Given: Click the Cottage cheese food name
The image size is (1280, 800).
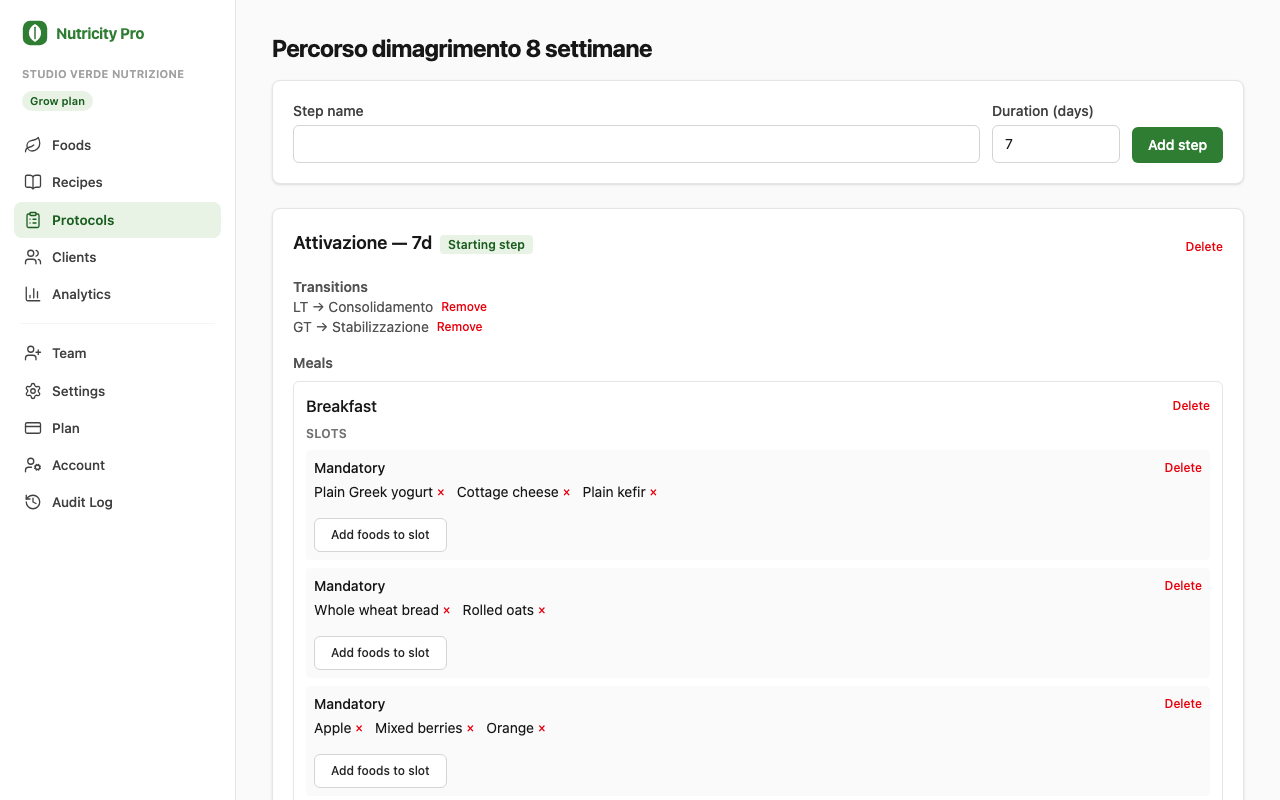Looking at the screenshot, I should click(507, 492).
